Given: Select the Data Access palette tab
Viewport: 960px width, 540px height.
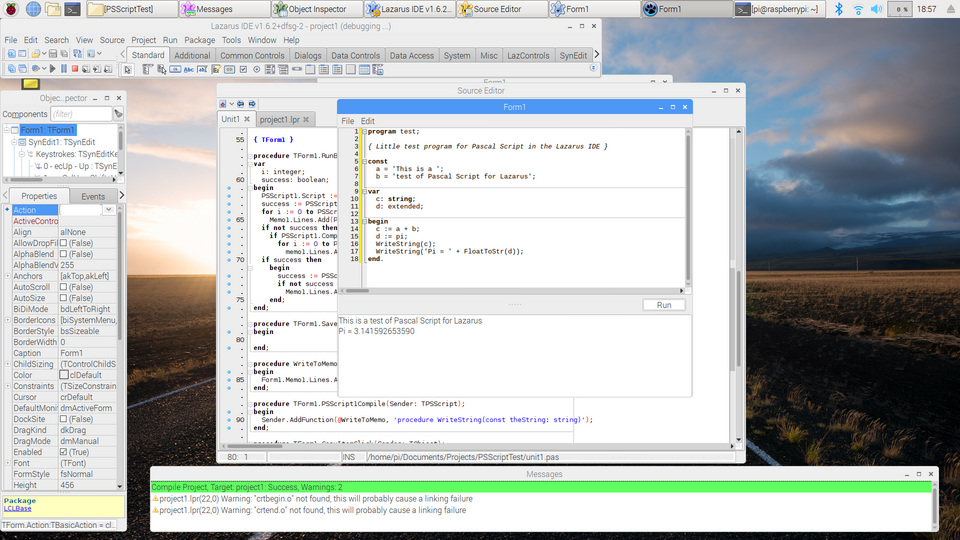Looking at the screenshot, I should click(411, 56).
